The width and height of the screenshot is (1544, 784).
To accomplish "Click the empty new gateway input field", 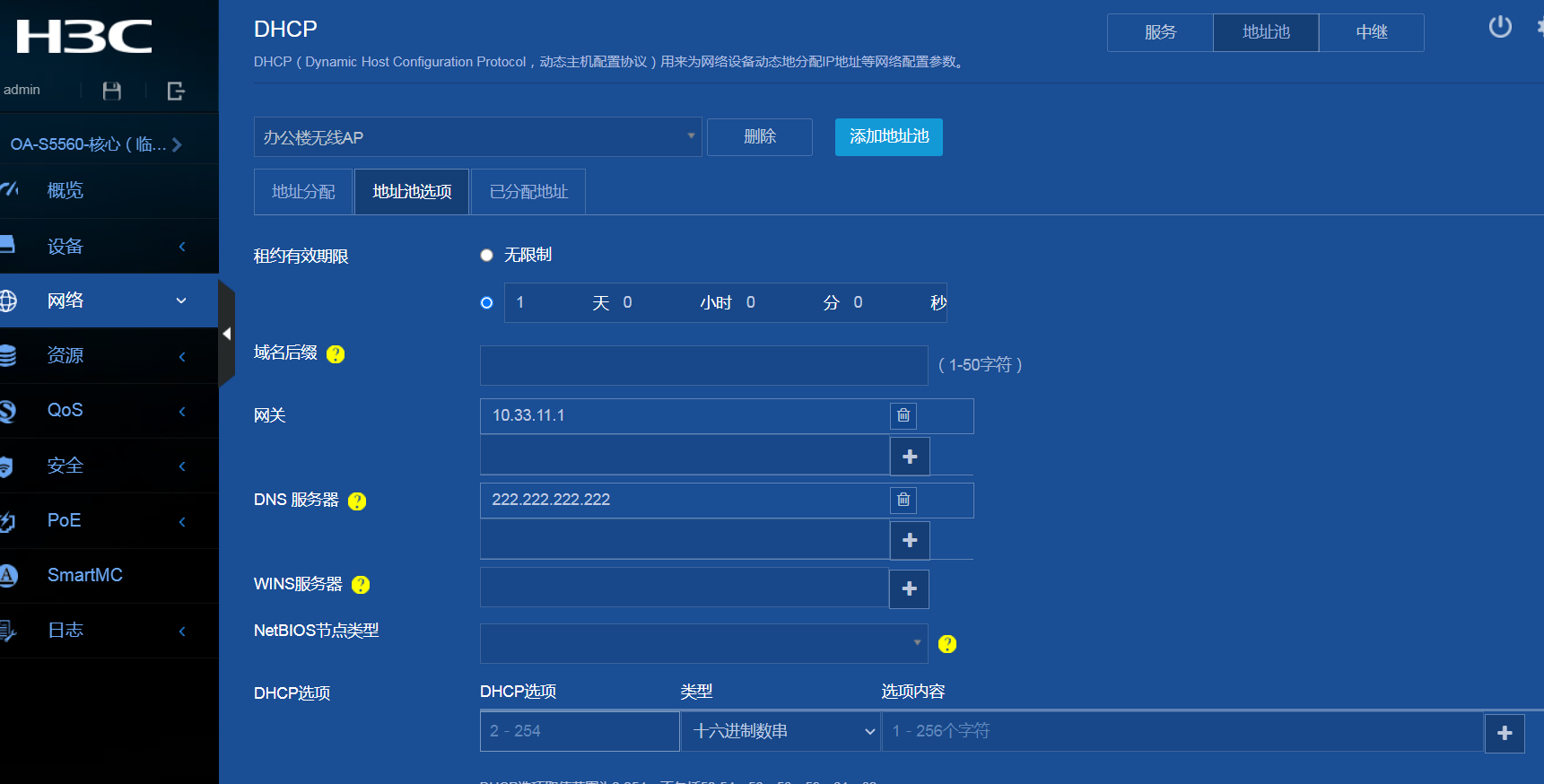I will (685, 456).
